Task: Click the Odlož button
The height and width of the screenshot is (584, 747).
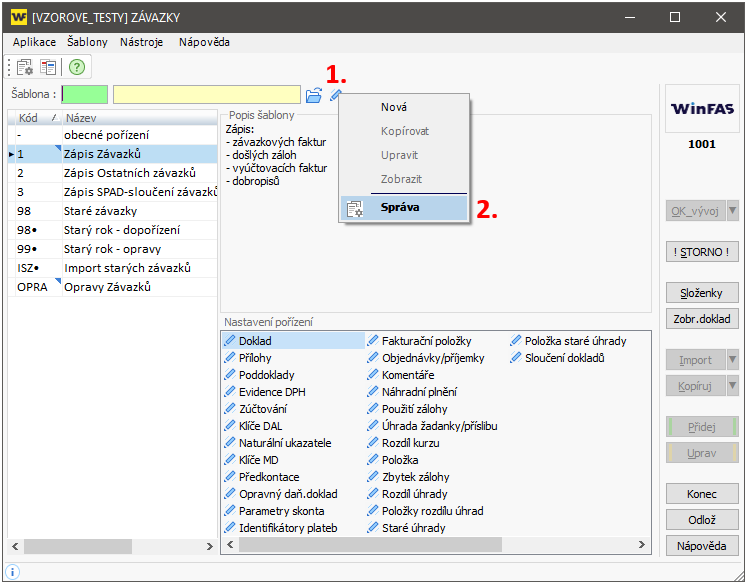Action: click(x=702, y=520)
